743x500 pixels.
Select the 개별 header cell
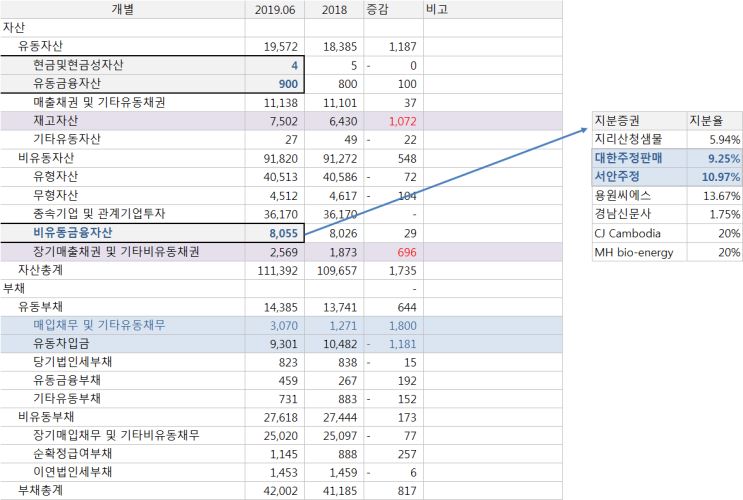123,9
